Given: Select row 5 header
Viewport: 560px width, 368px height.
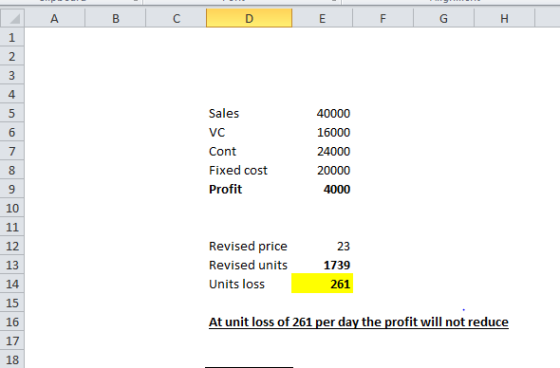Looking at the screenshot, I should point(12,113).
